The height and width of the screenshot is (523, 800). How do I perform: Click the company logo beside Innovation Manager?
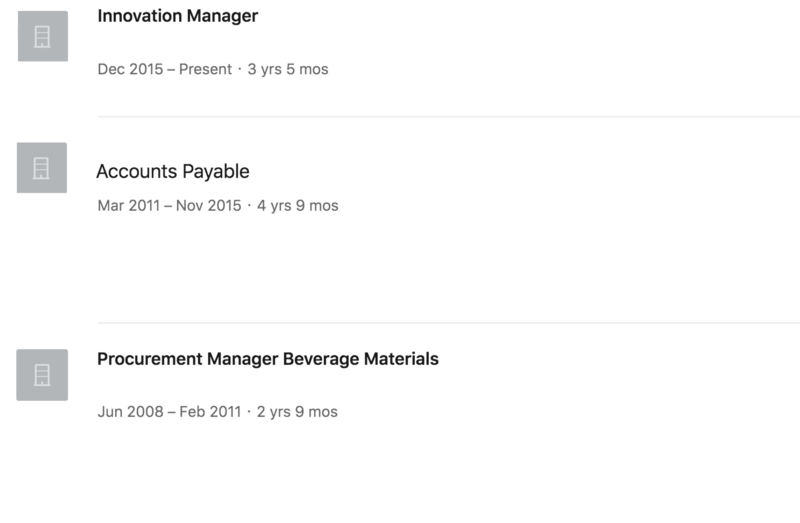coord(42,37)
